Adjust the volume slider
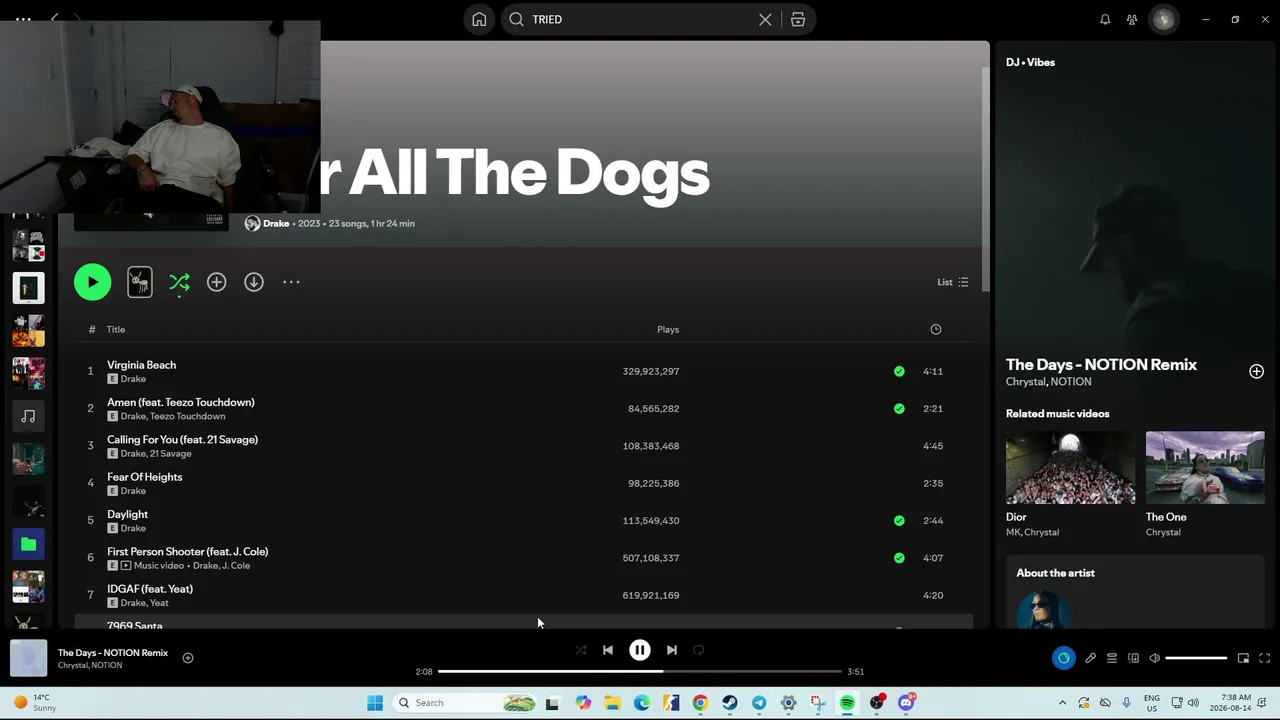 point(1196,658)
